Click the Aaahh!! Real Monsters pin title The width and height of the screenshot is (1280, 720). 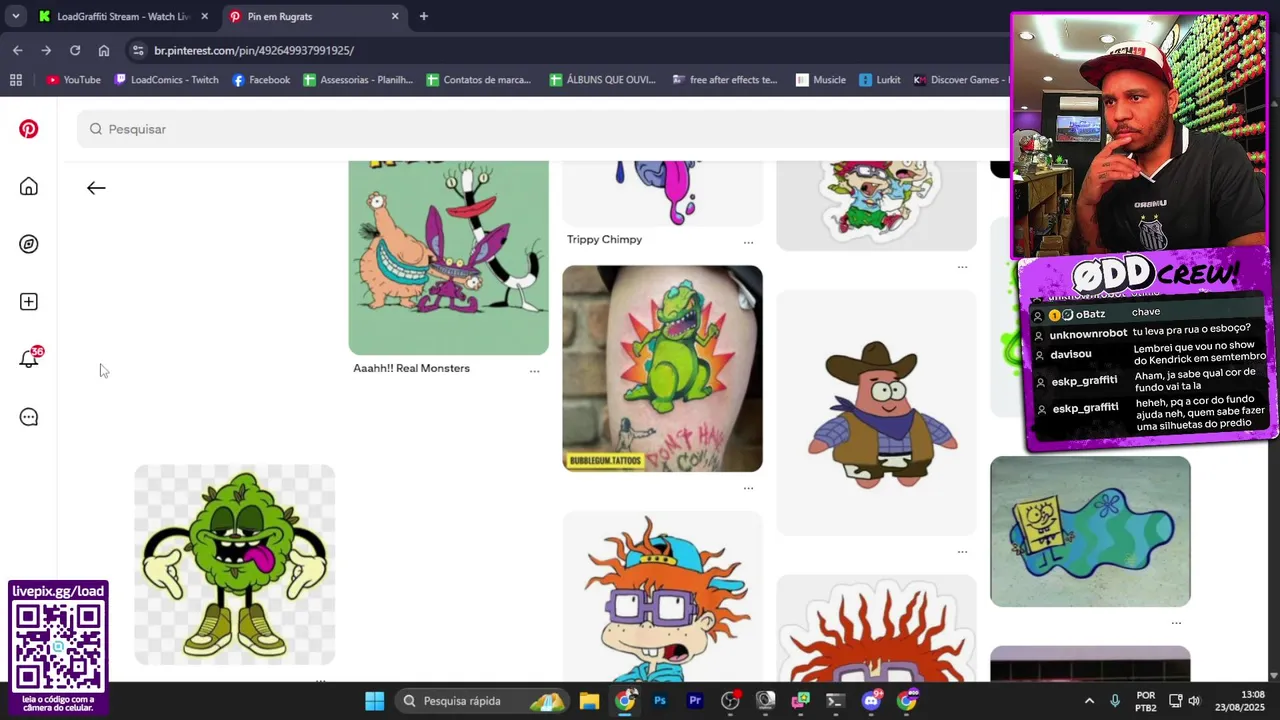click(411, 368)
